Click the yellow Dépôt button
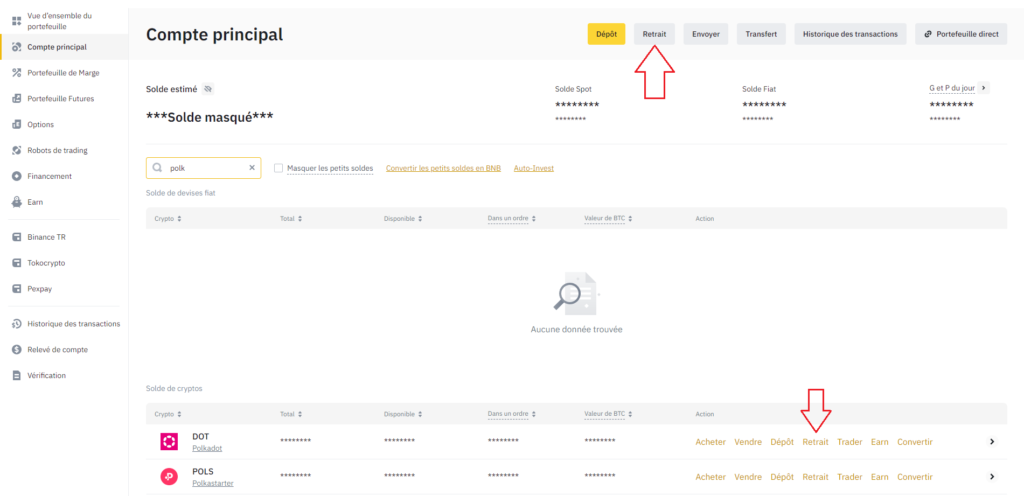Image resolution: width=1024 pixels, height=496 pixels. point(606,34)
